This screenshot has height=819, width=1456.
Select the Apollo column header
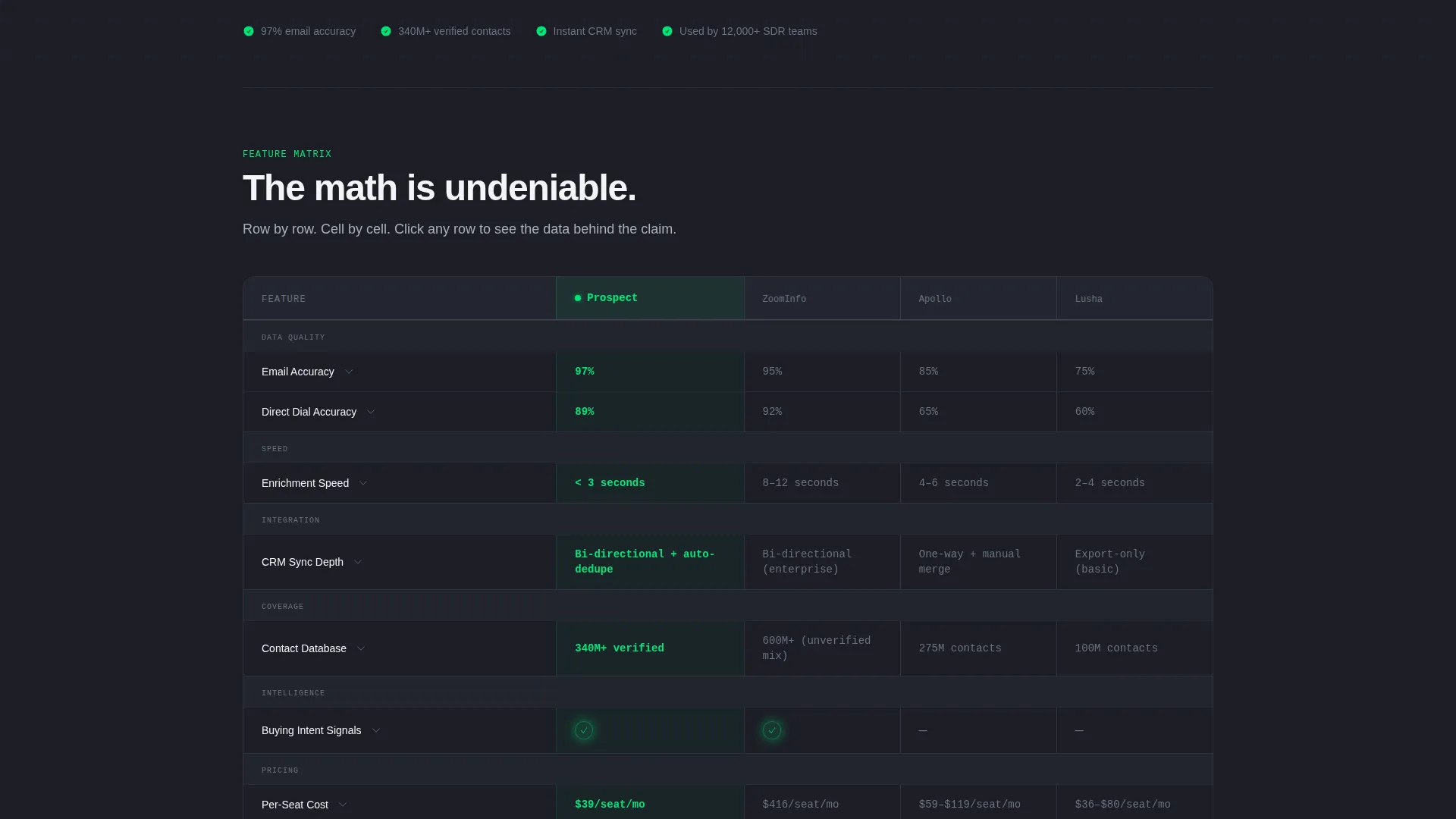tap(978, 299)
